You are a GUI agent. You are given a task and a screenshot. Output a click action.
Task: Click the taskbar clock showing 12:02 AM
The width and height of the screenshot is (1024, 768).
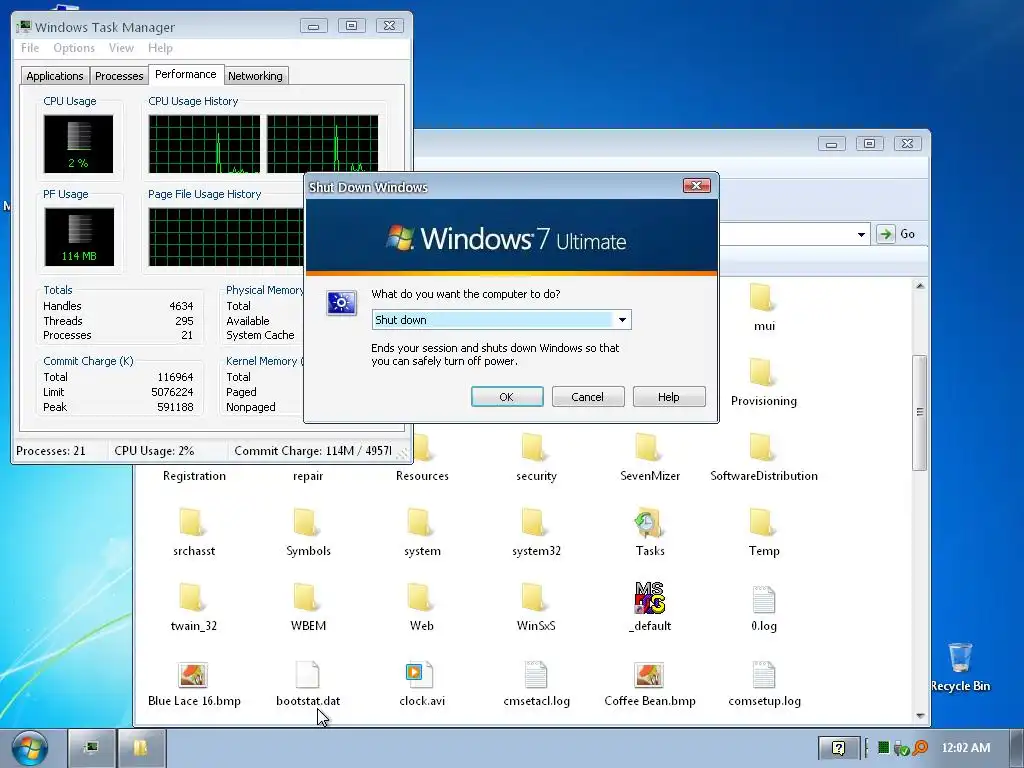pyautogui.click(x=965, y=748)
